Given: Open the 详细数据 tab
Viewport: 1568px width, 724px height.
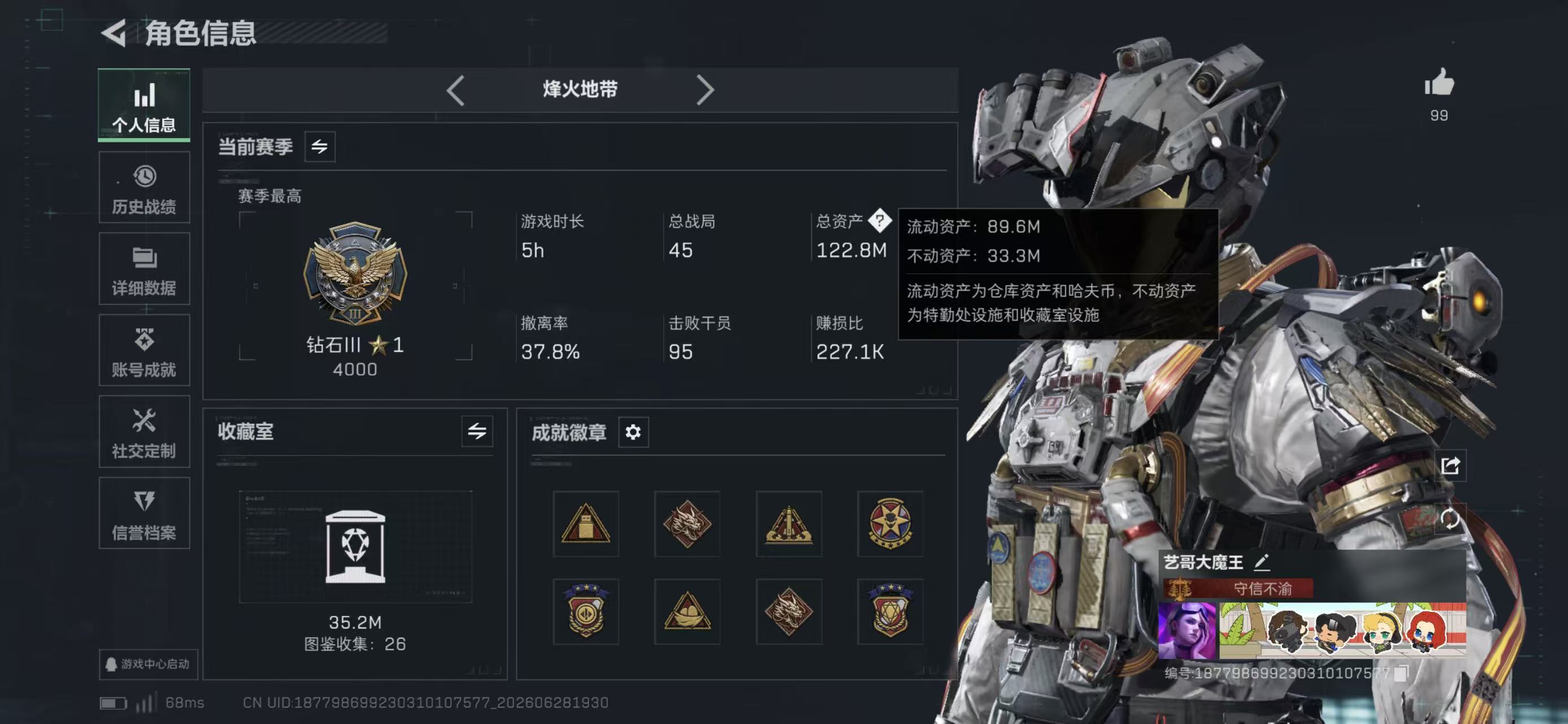Looking at the screenshot, I should click(x=144, y=269).
